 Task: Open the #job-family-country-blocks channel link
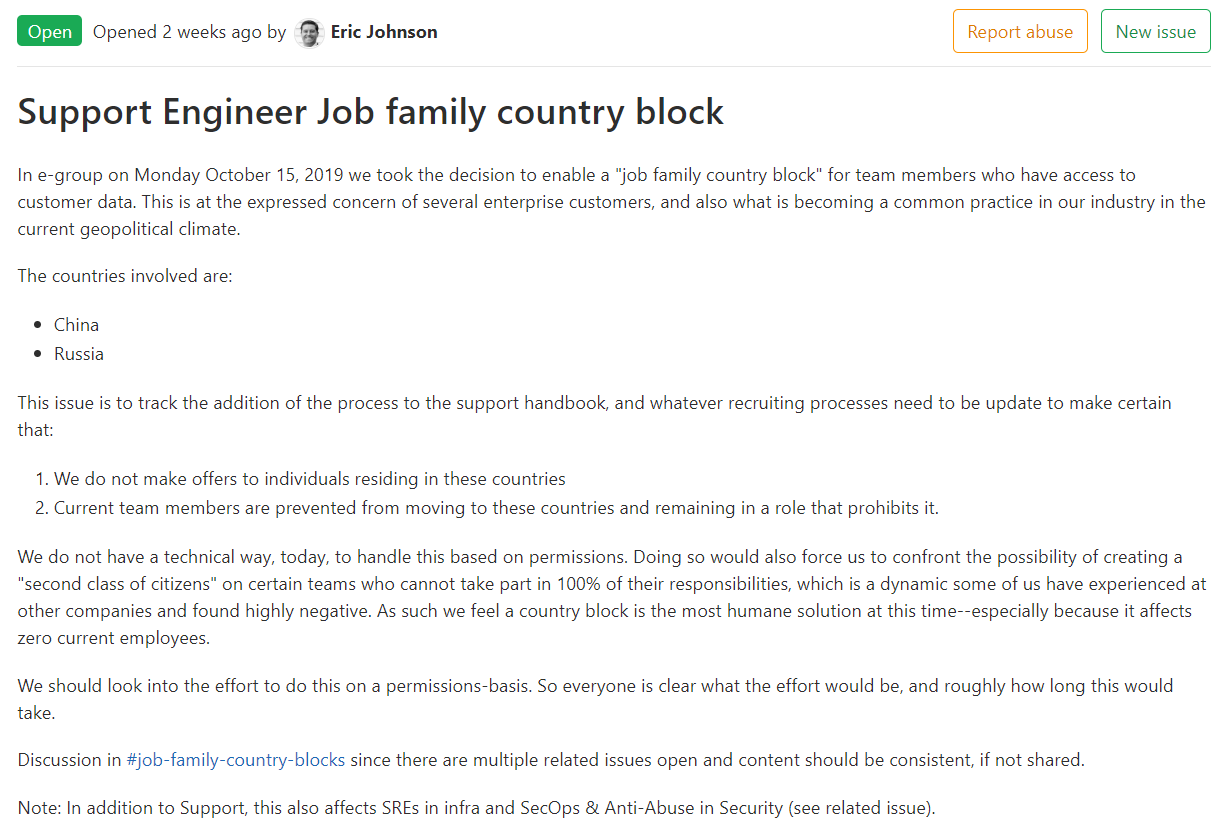pos(236,760)
